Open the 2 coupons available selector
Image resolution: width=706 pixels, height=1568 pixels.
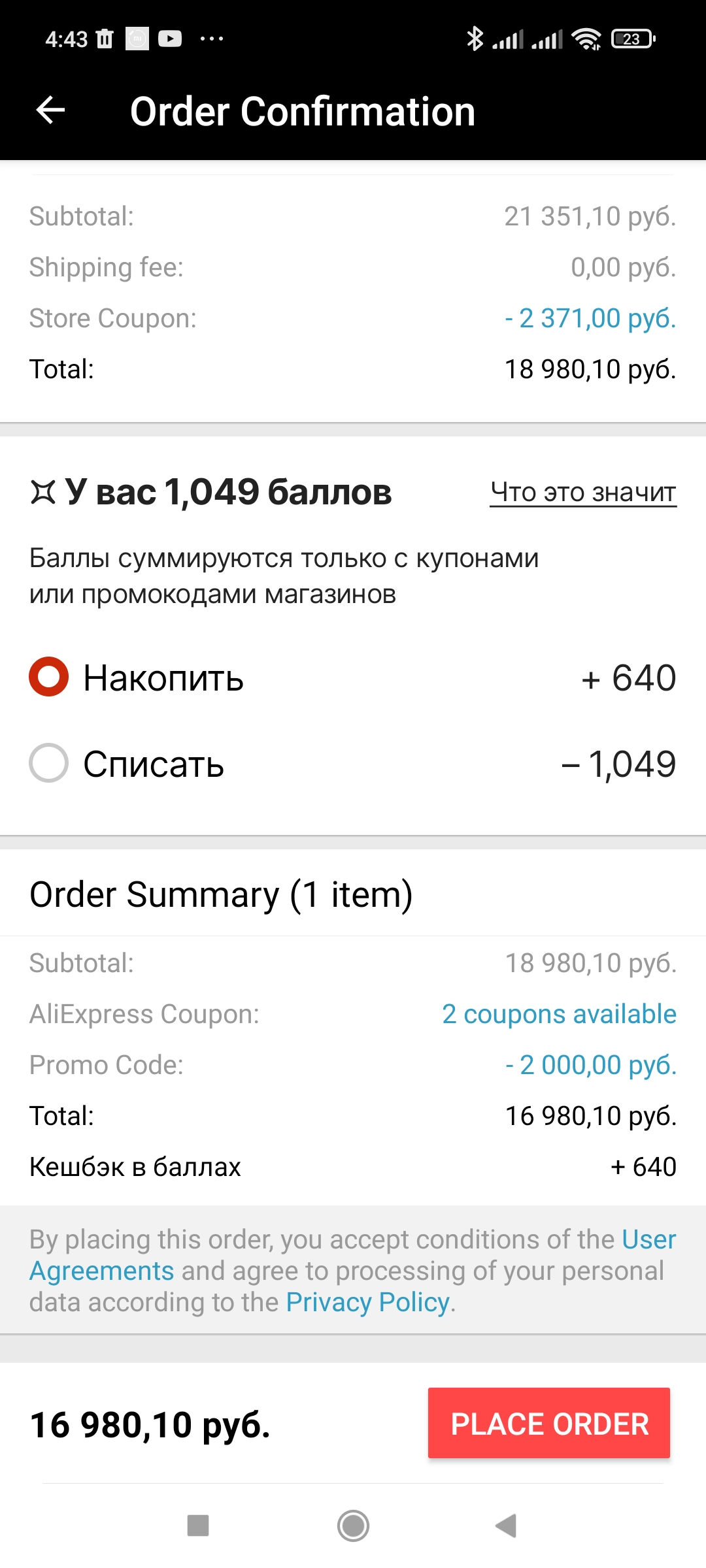[x=559, y=1014]
